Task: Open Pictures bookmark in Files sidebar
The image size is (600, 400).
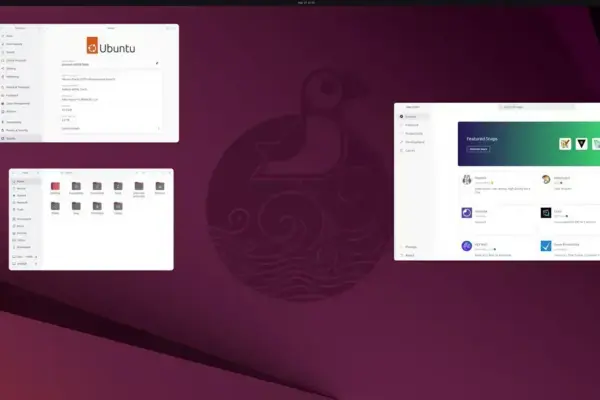Action: click(25, 233)
